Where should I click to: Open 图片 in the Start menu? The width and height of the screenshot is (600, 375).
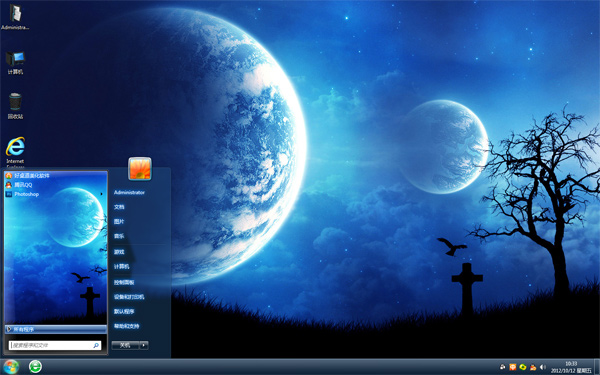pyautogui.click(x=119, y=222)
